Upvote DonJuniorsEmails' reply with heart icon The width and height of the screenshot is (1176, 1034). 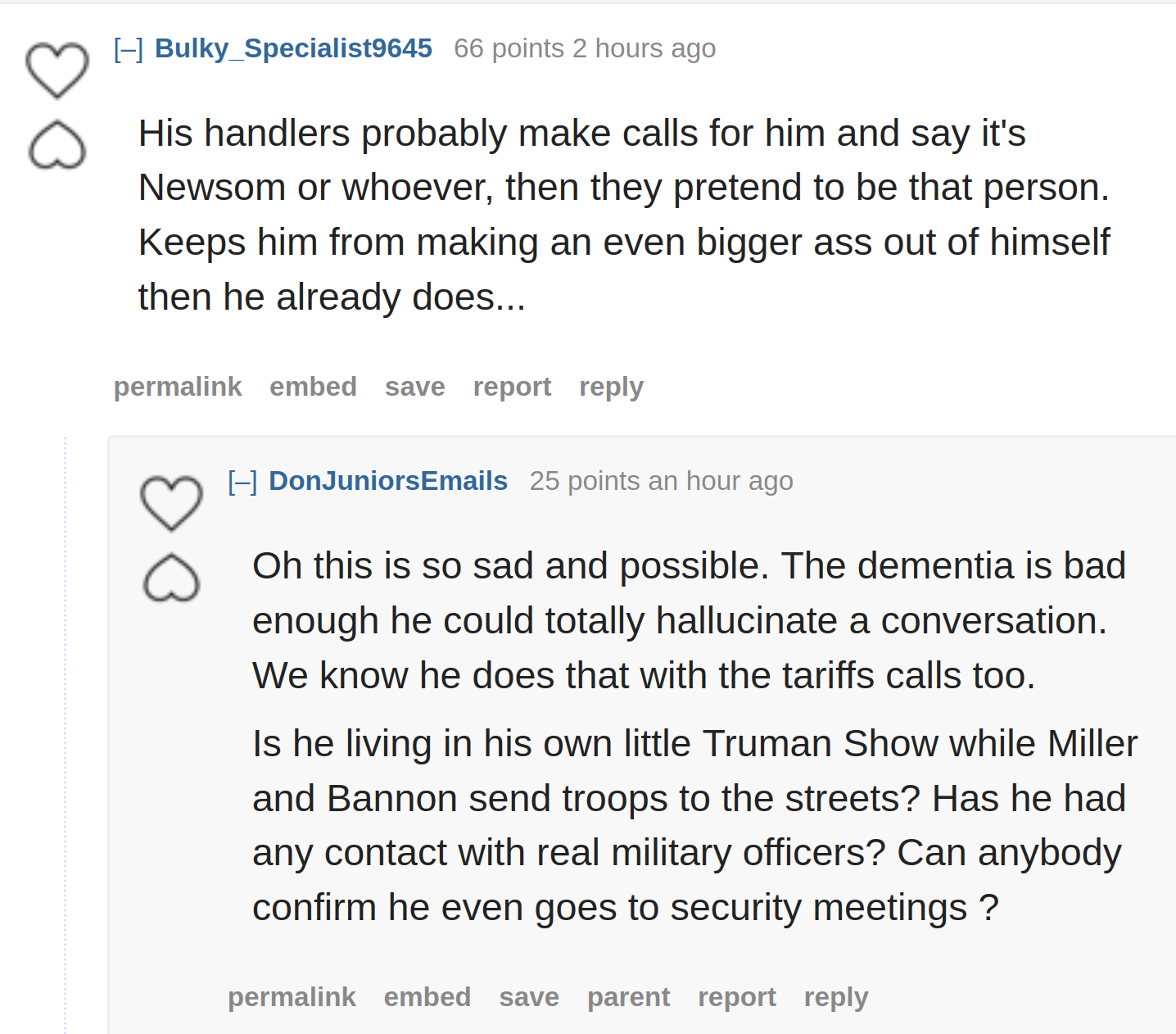tap(171, 503)
